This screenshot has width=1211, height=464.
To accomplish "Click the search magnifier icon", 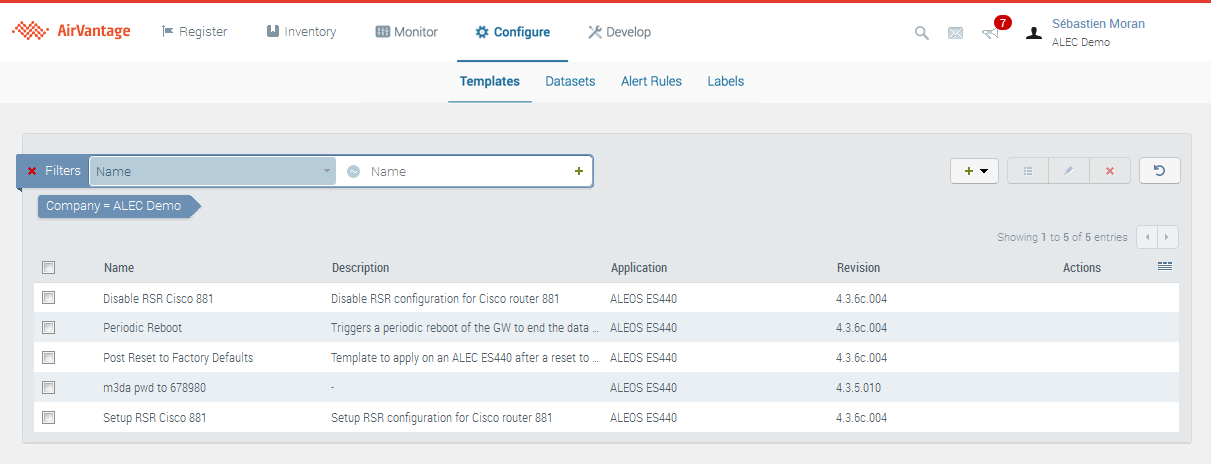I will [x=921, y=33].
